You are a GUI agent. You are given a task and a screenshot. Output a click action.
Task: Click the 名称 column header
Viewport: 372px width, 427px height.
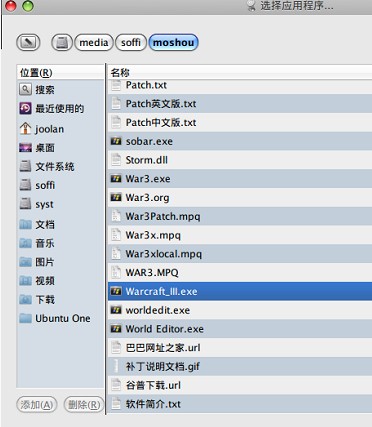pyautogui.click(x=240, y=72)
